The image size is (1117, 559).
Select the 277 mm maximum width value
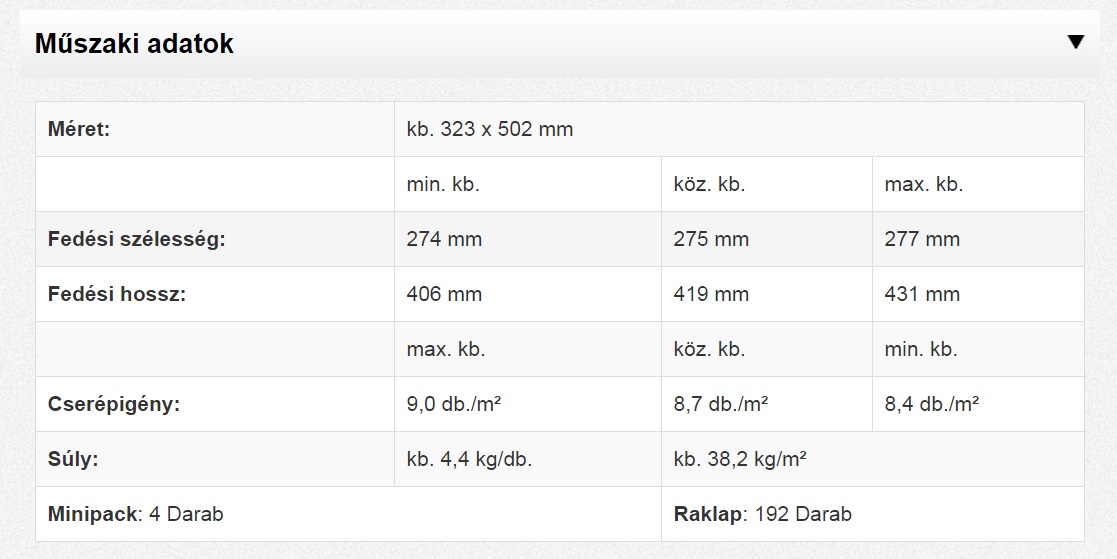coord(922,240)
